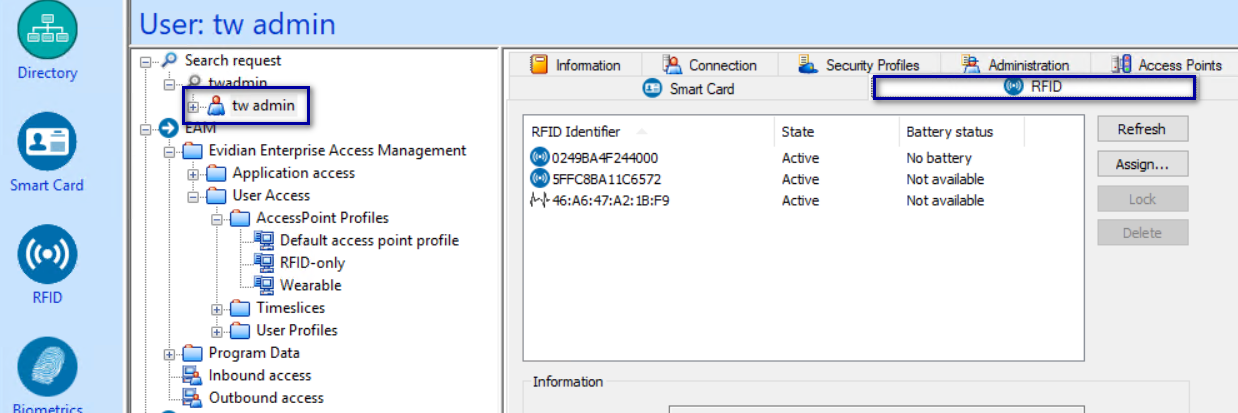Open the Smart Card sidebar icon
Viewport: 1238px width, 413px height.
coord(47,142)
